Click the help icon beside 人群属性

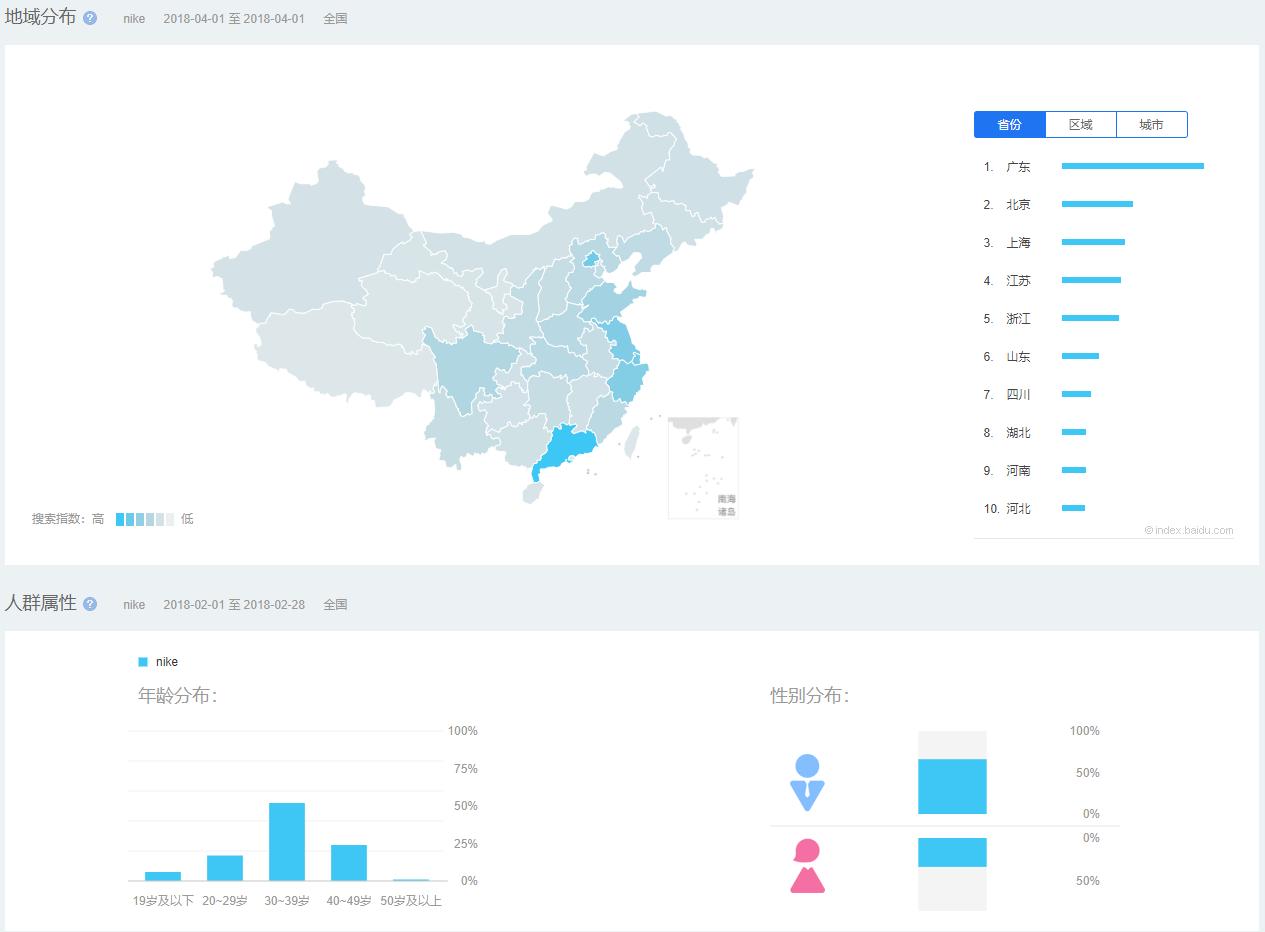click(x=89, y=604)
